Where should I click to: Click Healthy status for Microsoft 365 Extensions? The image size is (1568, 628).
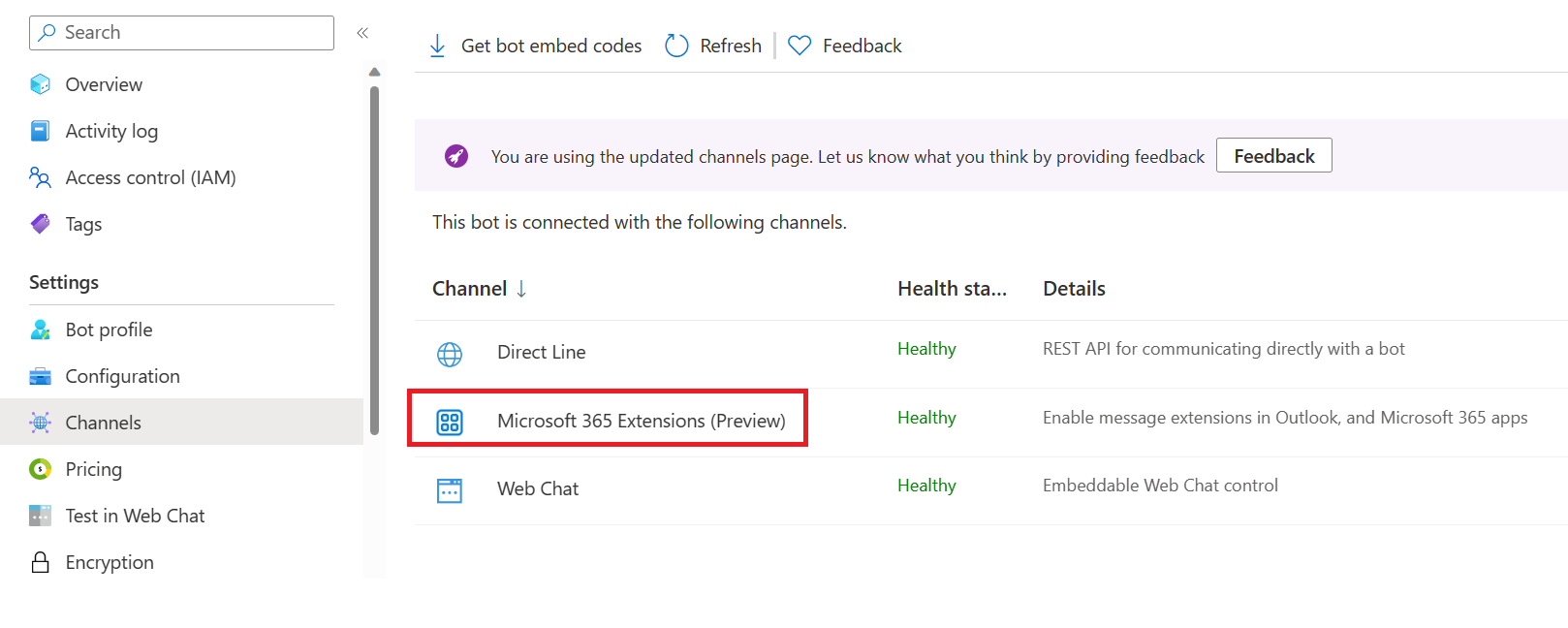click(x=926, y=418)
